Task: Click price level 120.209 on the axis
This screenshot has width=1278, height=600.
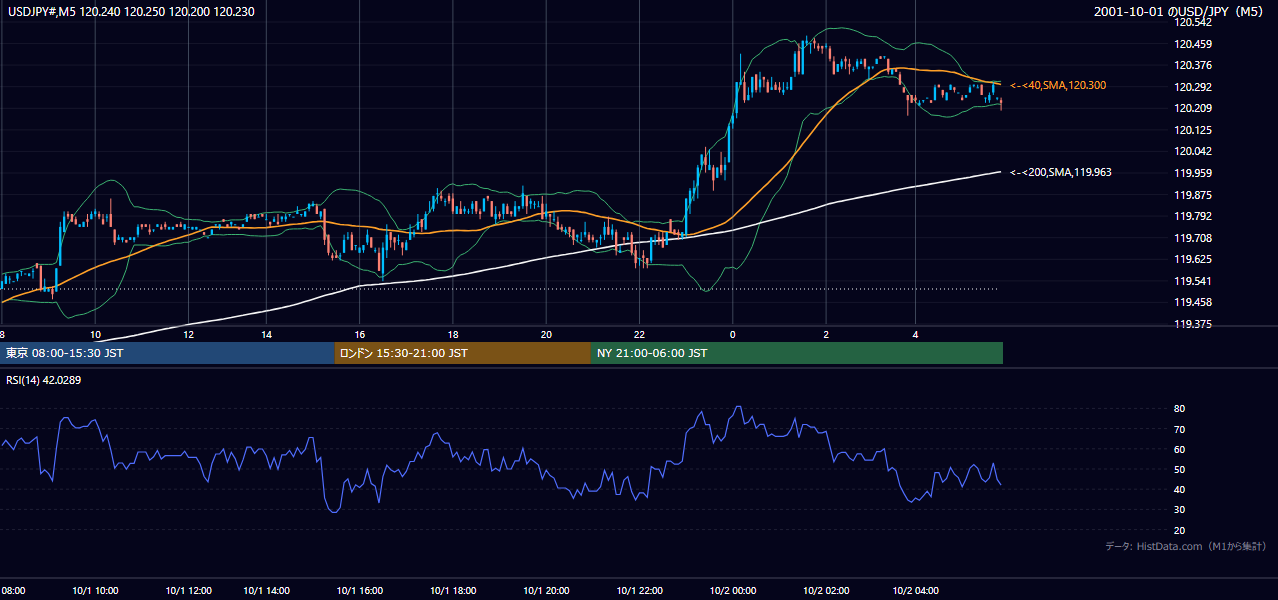Action: 1192,108
